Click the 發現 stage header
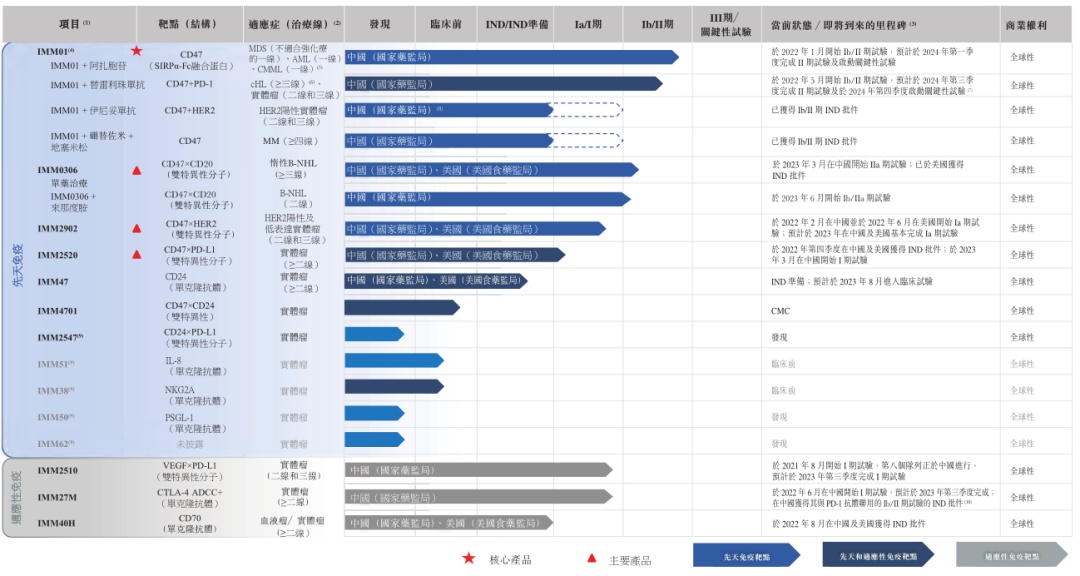The height and width of the screenshot is (576, 1080). (x=380, y=24)
